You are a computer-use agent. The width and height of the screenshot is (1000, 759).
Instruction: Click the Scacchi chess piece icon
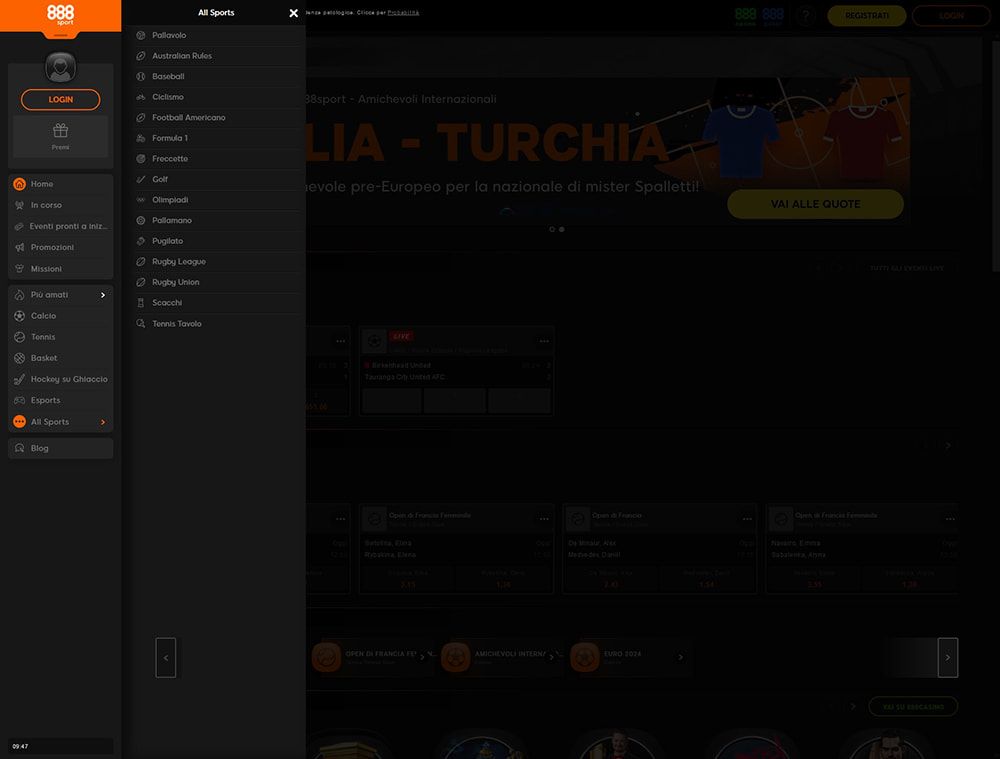point(141,302)
